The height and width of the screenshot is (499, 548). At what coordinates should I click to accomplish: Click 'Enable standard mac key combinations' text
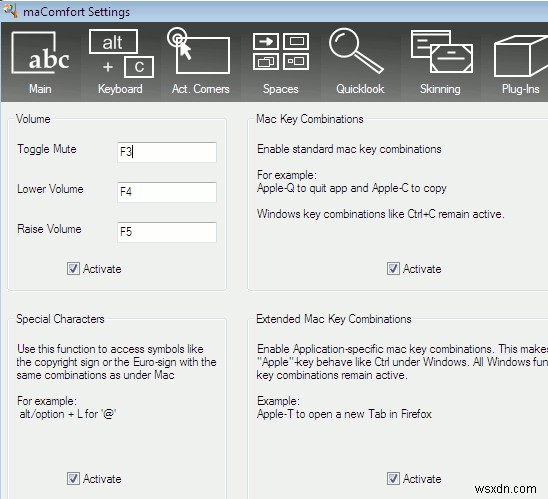pyautogui.click(x=349, y=149)
